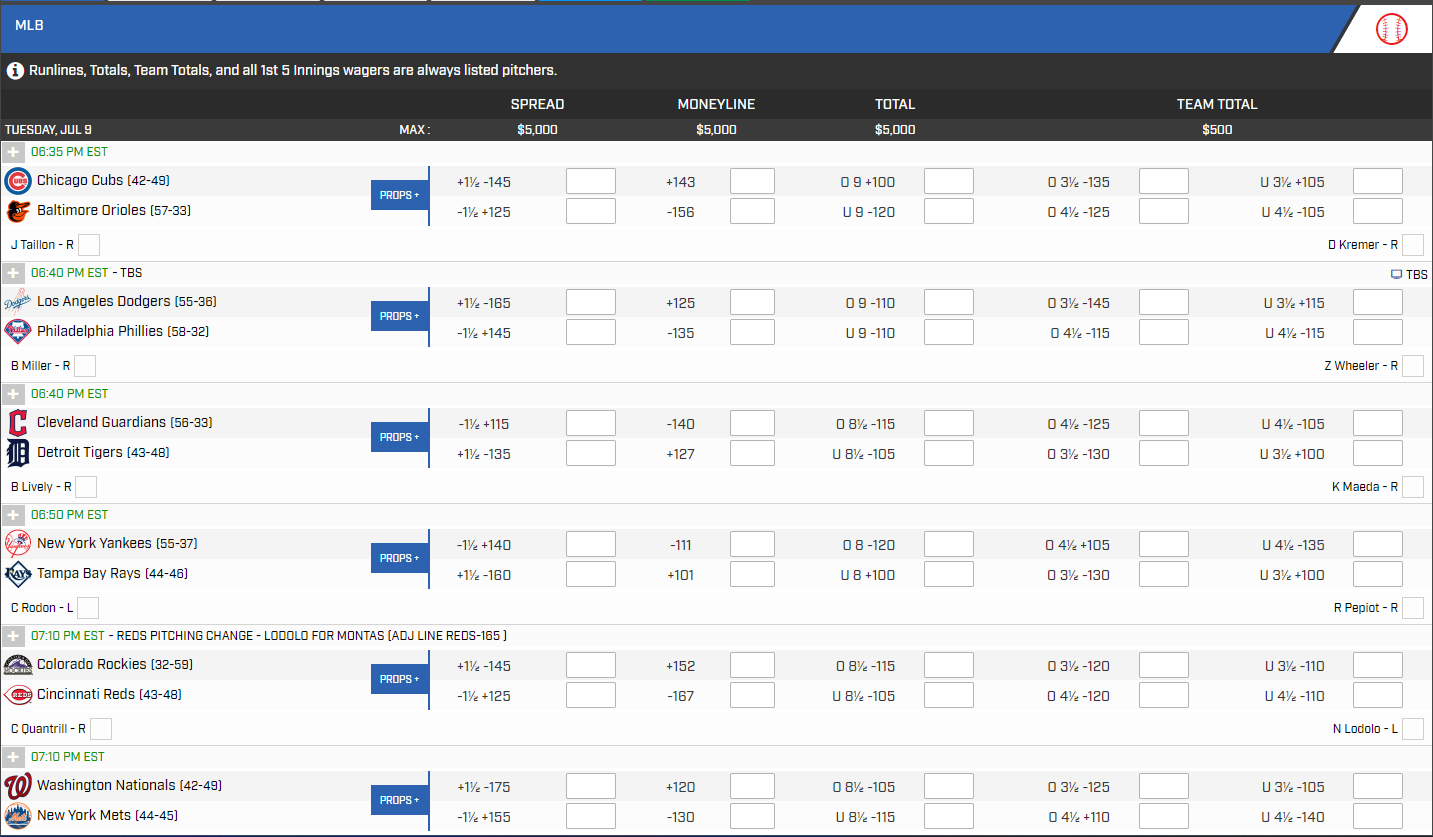Viewport: 1433px width, 837px height.
Task: Check the D Kremer pitcher checkbox
Action: [1413, 245]
